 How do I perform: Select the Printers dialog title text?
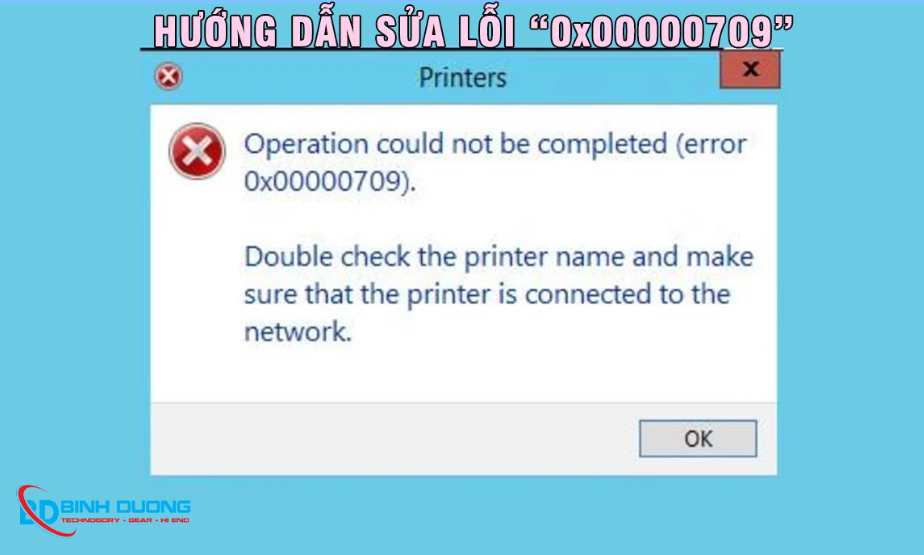[x=463, y=78]
